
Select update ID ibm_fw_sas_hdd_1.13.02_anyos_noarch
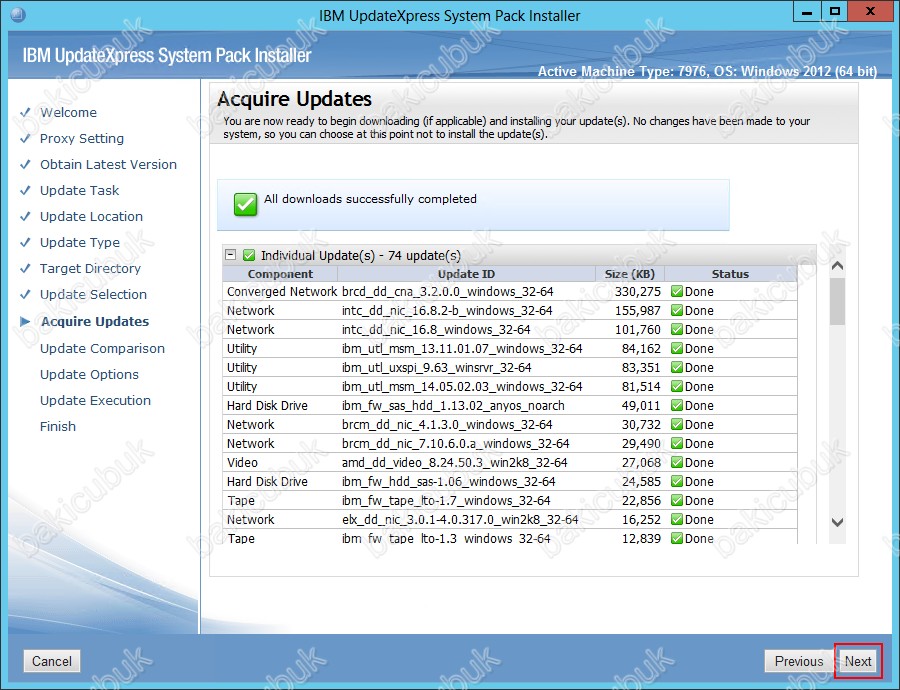453,406
